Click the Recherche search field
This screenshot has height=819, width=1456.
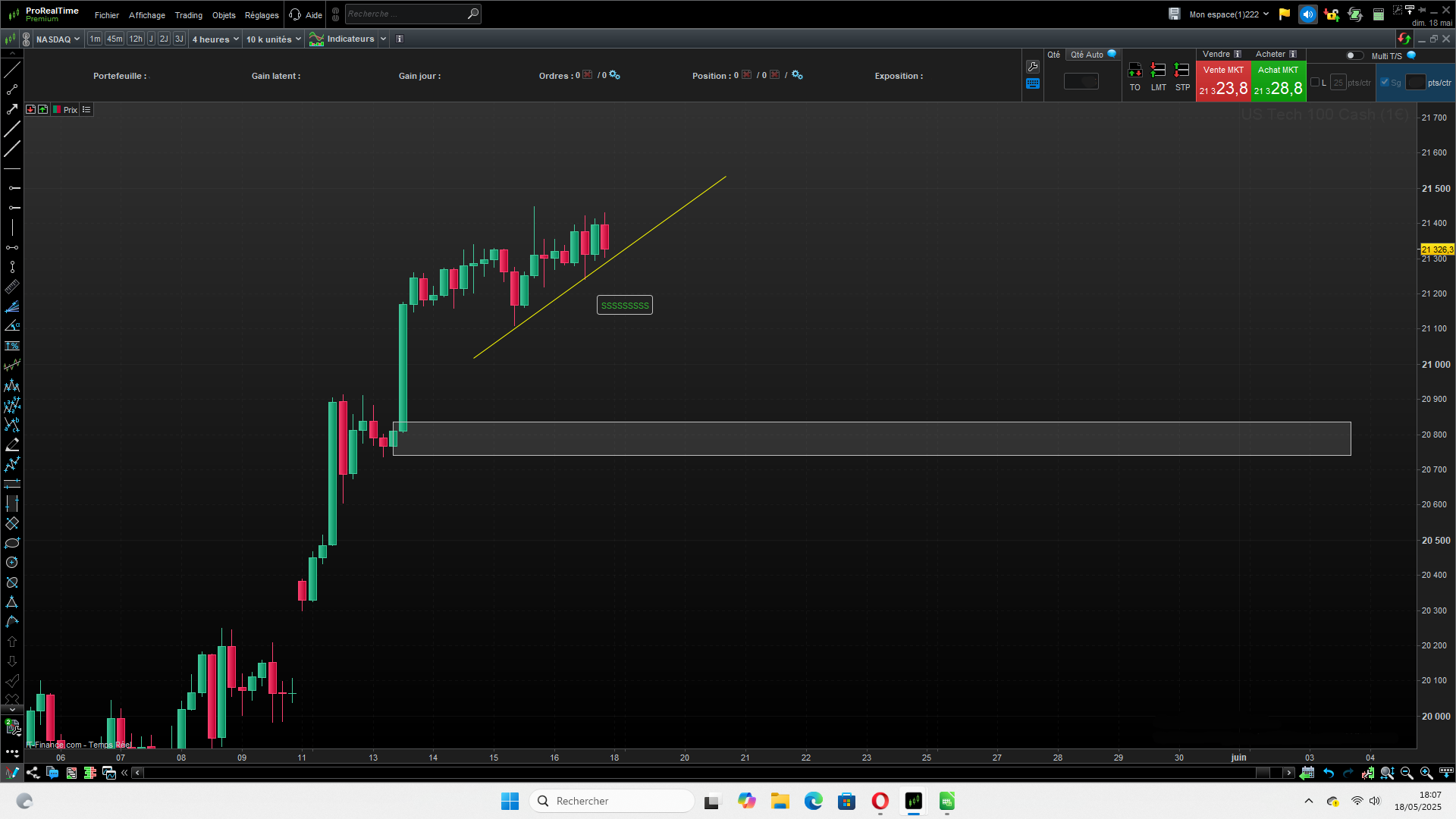pos(406,14)
